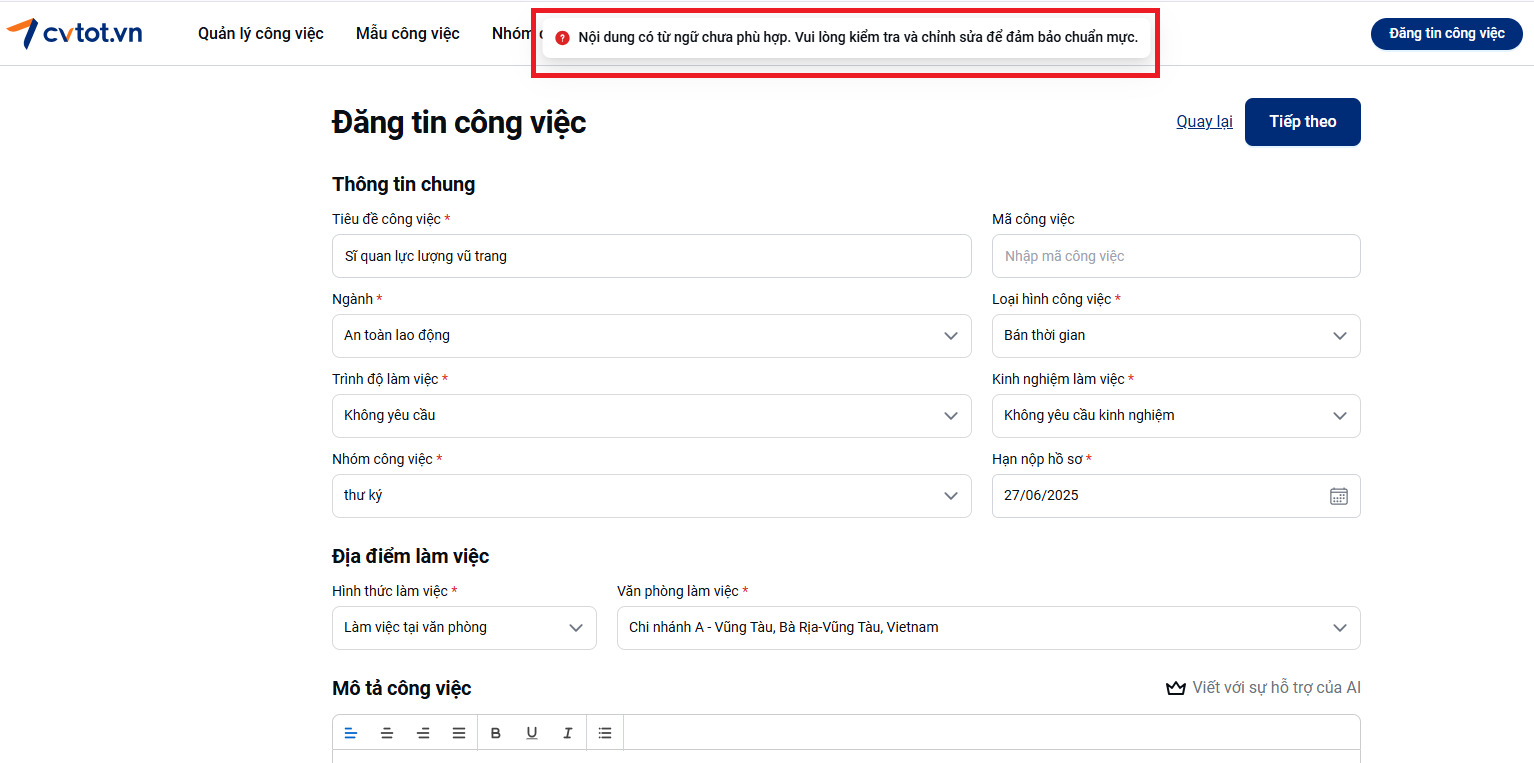Insert a bulleted list in the editor
The image size is (1534, 763).
(x=605, y=733)
